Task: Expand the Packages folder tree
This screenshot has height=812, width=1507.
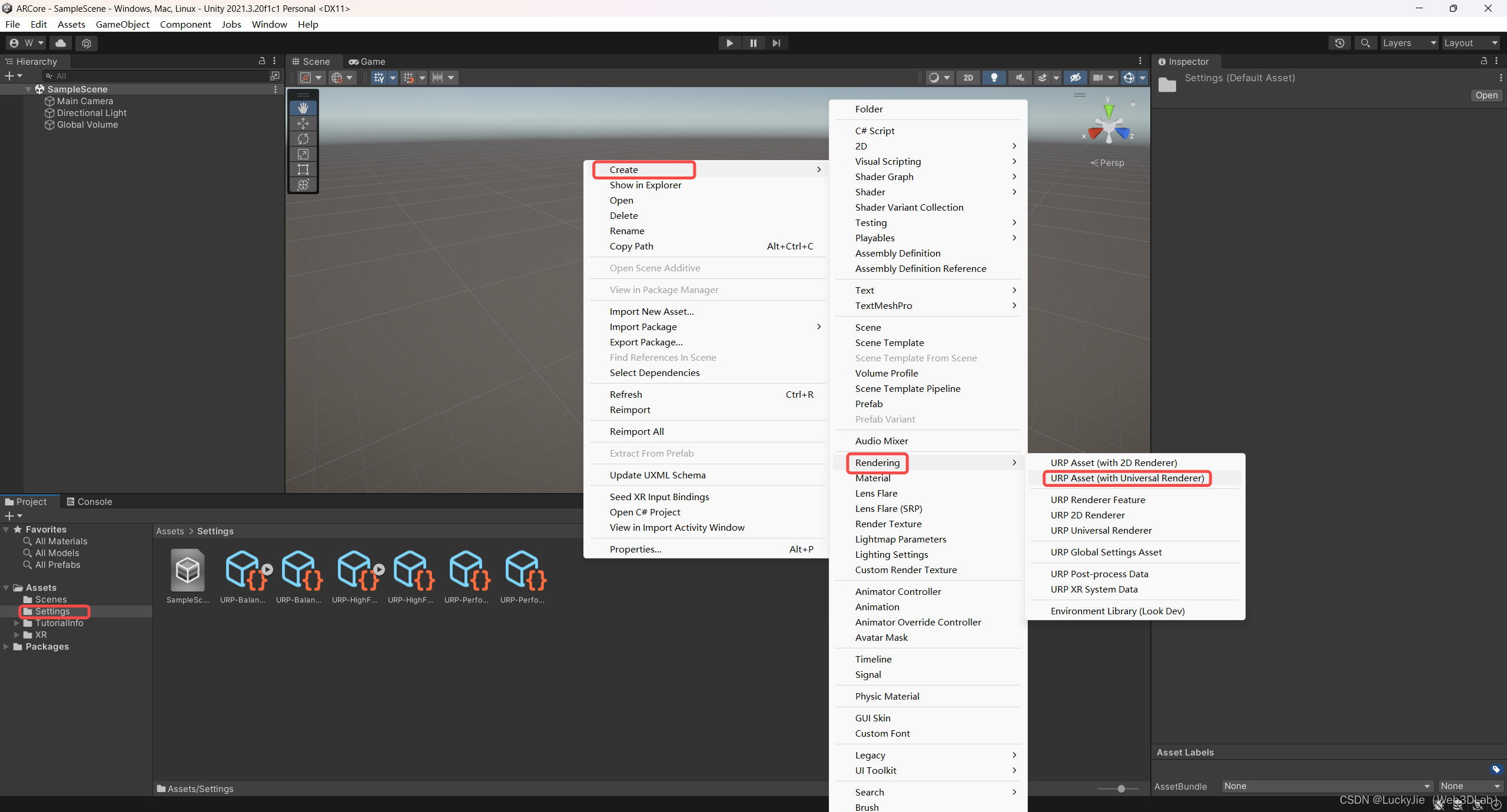Action: (6, 647)
